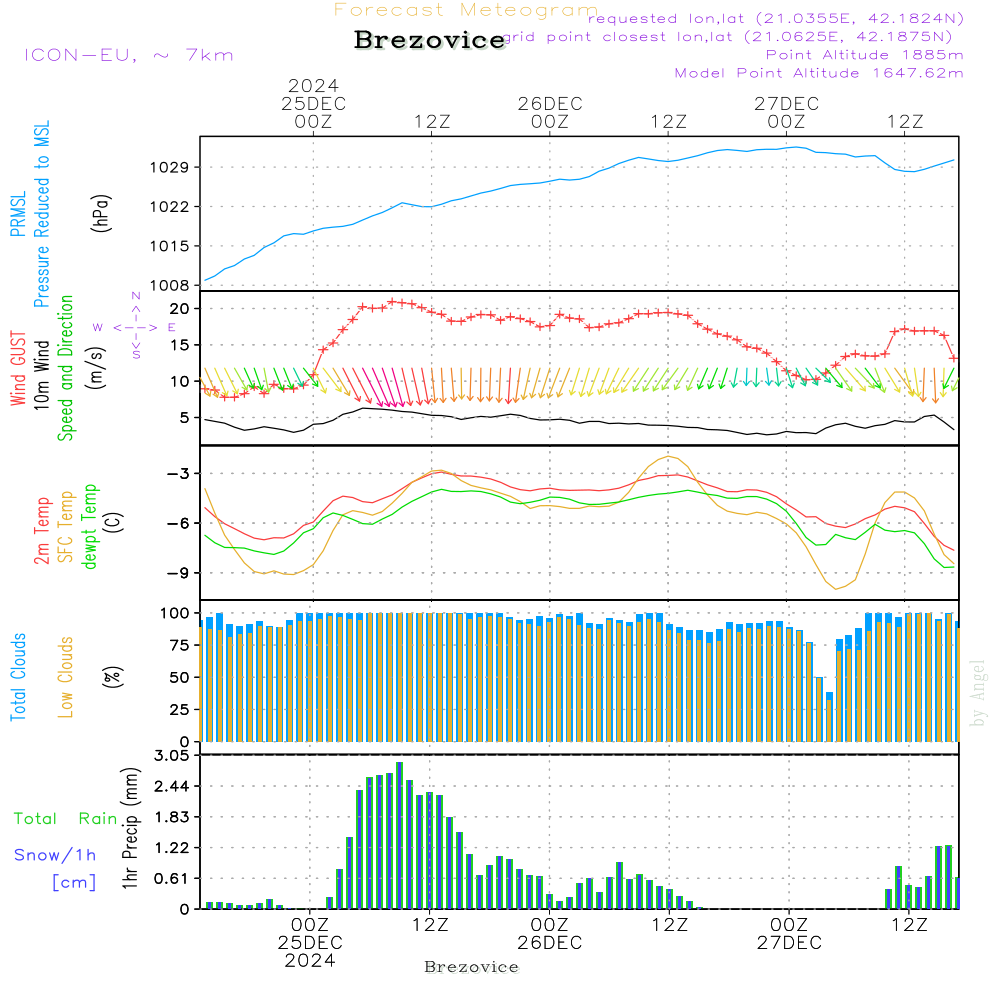Click the PRMSL axis label
Screen dimensions: 1000x1000
tap(18, 214)
